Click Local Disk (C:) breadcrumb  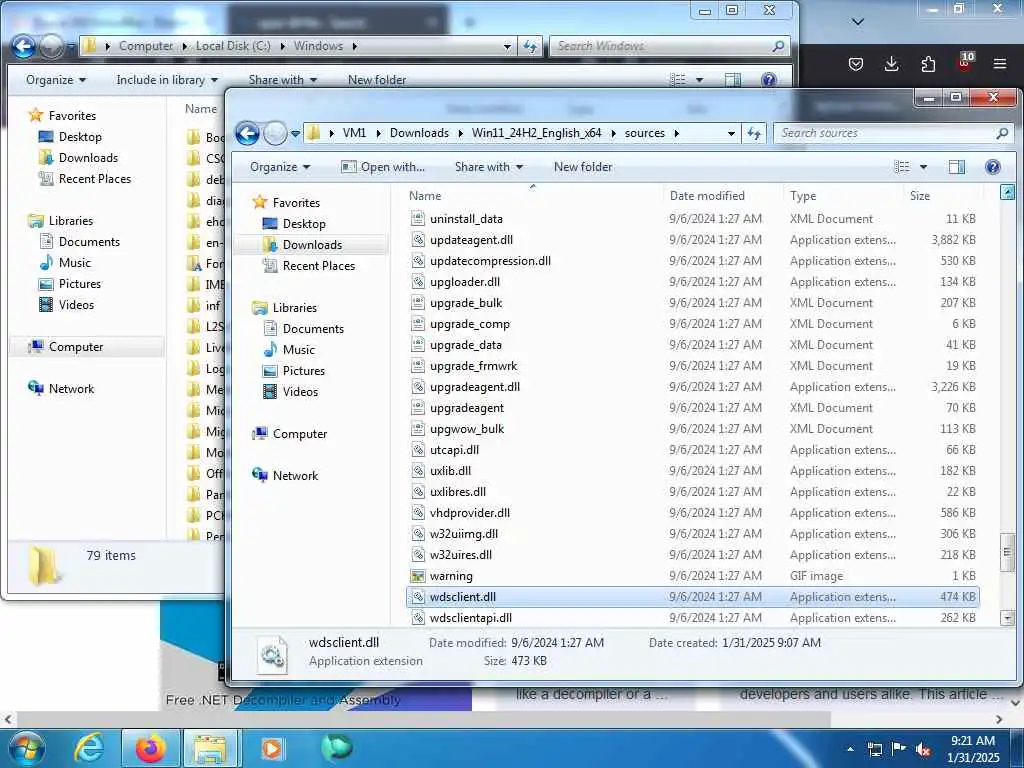[x=233, y=46]
